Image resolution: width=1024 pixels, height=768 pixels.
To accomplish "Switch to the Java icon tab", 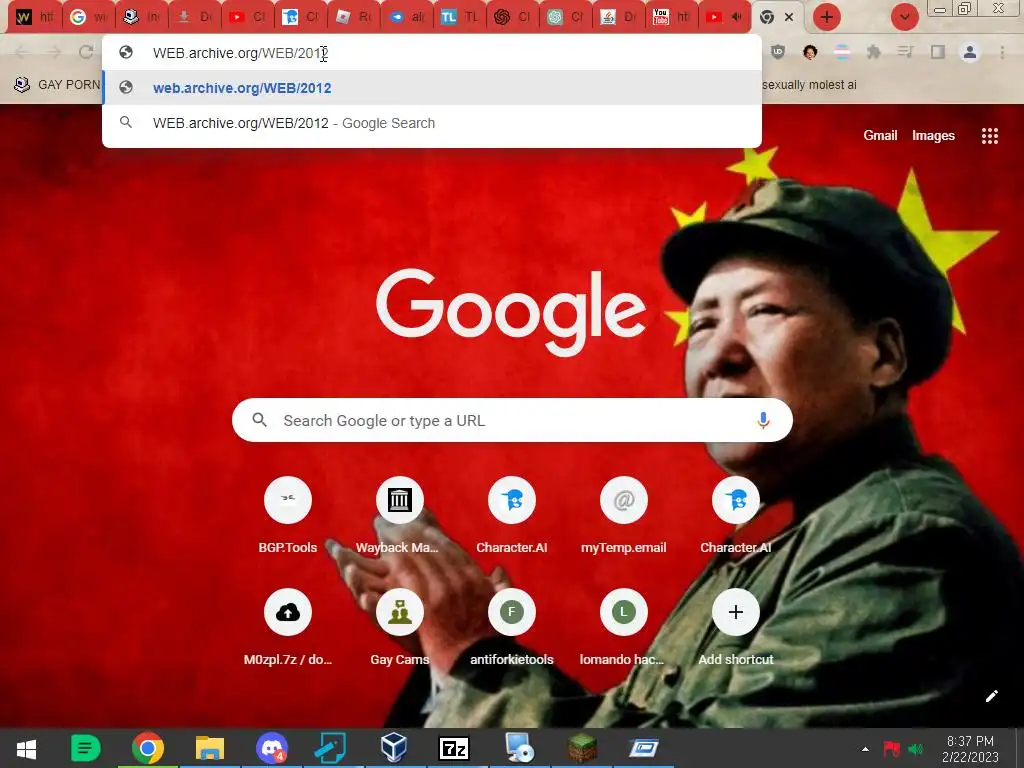I will point(618,18).
